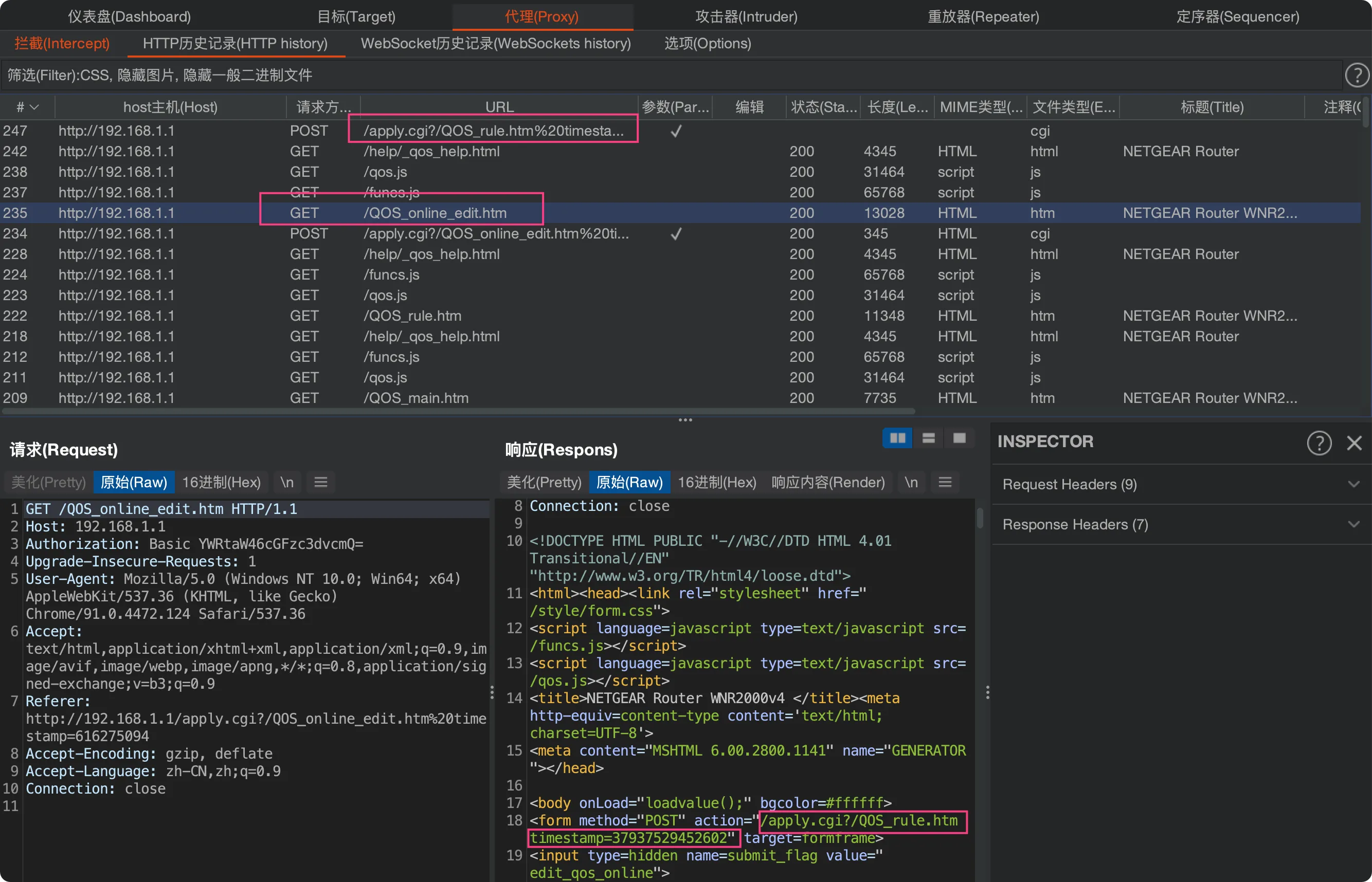Open the proxy Options sub-tab
The width and height of the screenshot is (1372, 882).
(708, 44)
